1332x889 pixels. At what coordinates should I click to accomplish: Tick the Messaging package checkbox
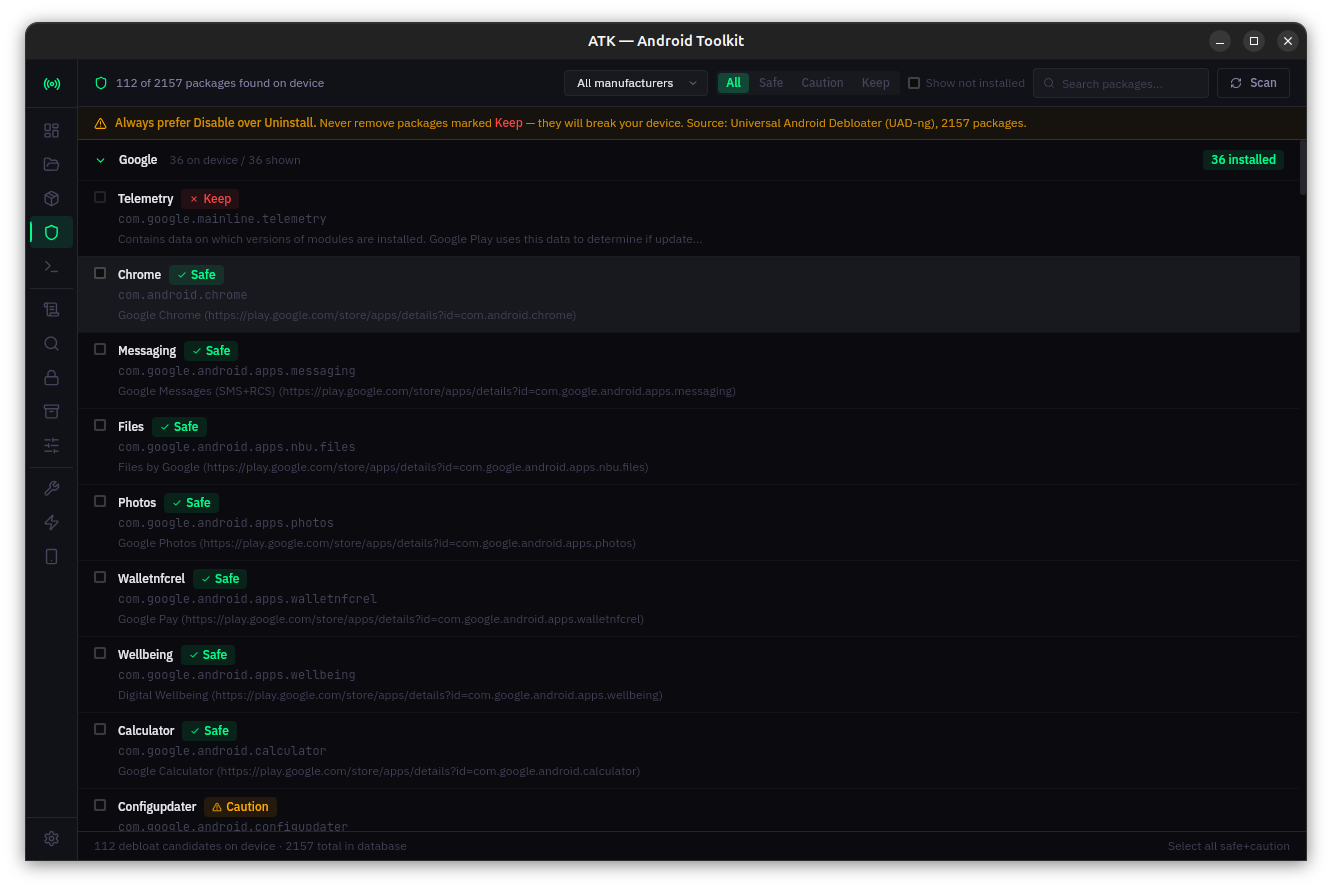(x=100, y=349)
